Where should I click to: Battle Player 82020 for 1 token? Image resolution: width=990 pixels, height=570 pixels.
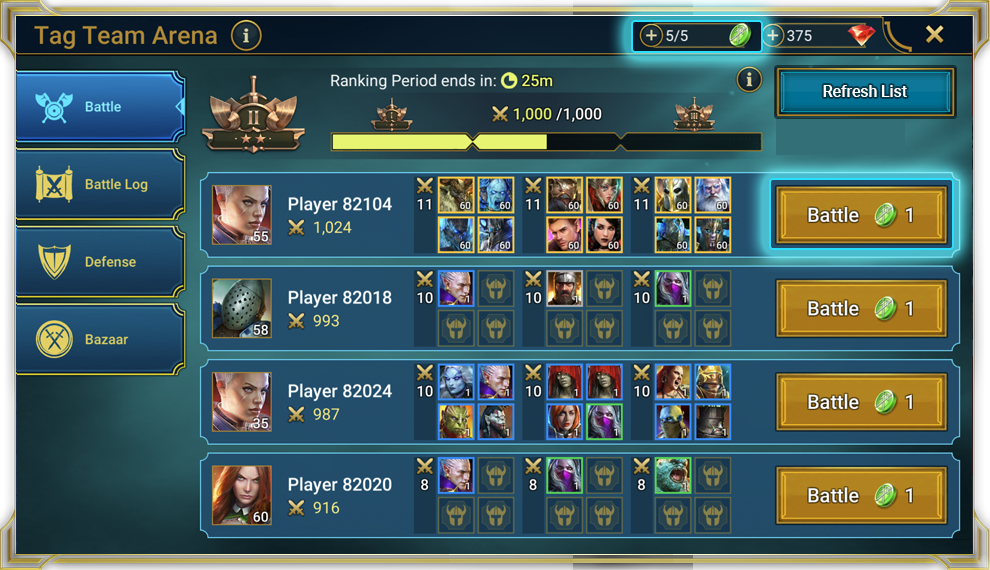861,496
